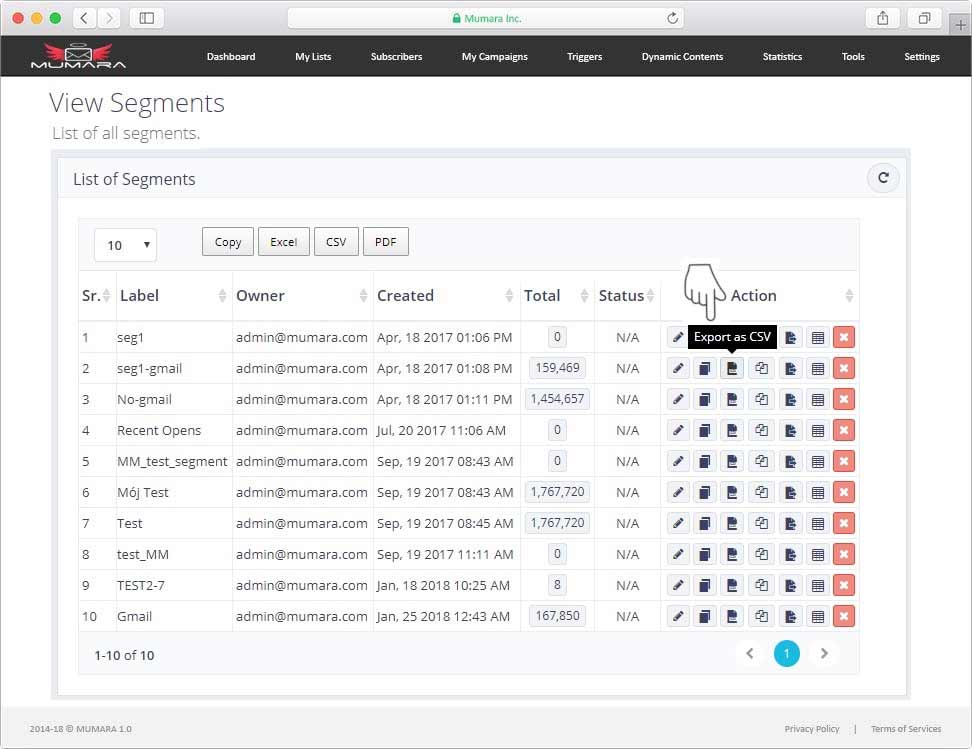Edit the seg1 segment using the pencil icon
972x749 pixels.
[677, 337]
